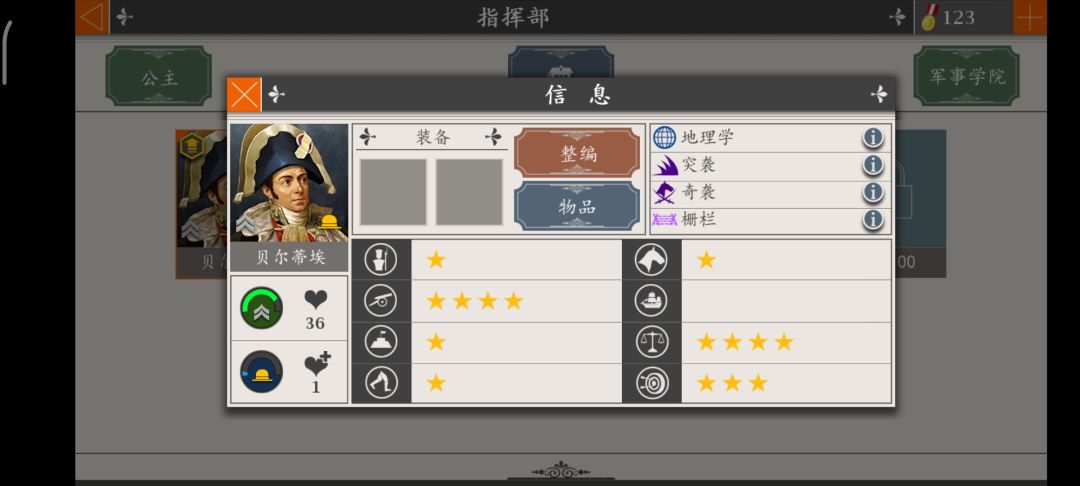The height and width of the screenshot is (486, 1080).
Task: Tap the artillery cannon stat icon
Action: tap(381, 301)
